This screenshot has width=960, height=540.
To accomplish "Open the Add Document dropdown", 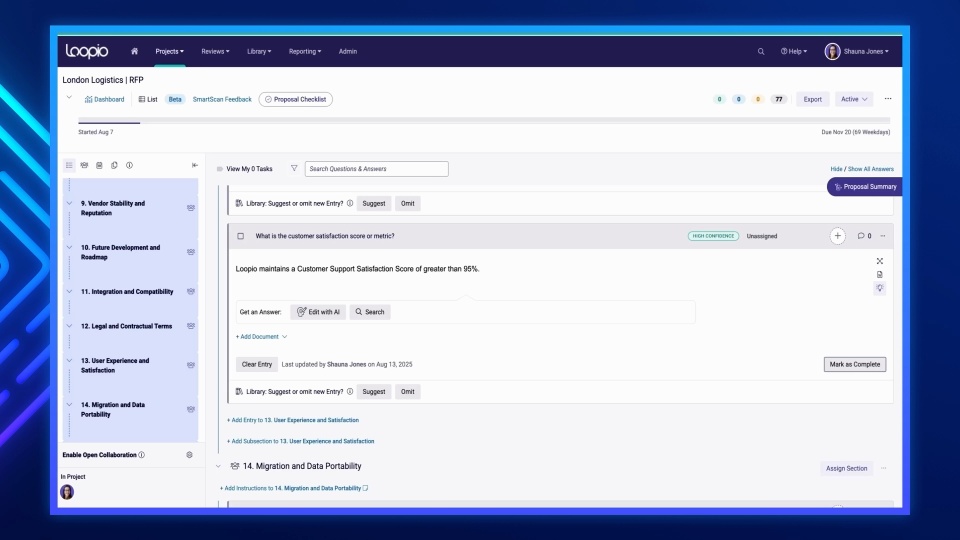I will click(x=261, y=337).
